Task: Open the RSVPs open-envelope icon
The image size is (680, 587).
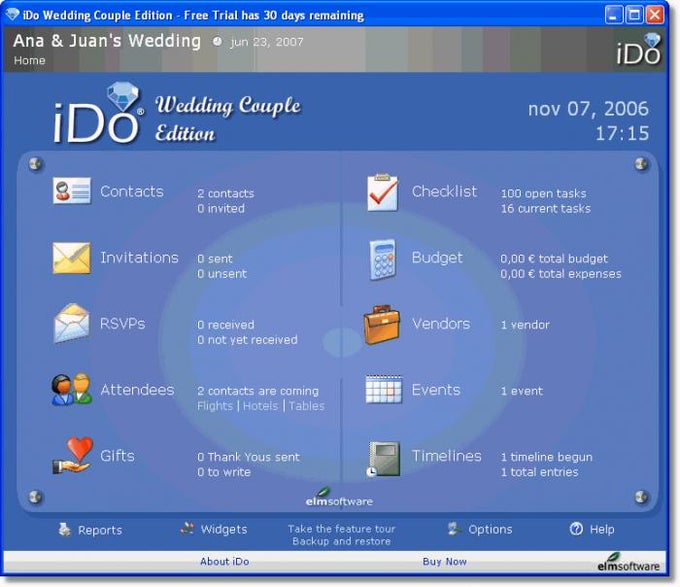Action: click(72, 323)
